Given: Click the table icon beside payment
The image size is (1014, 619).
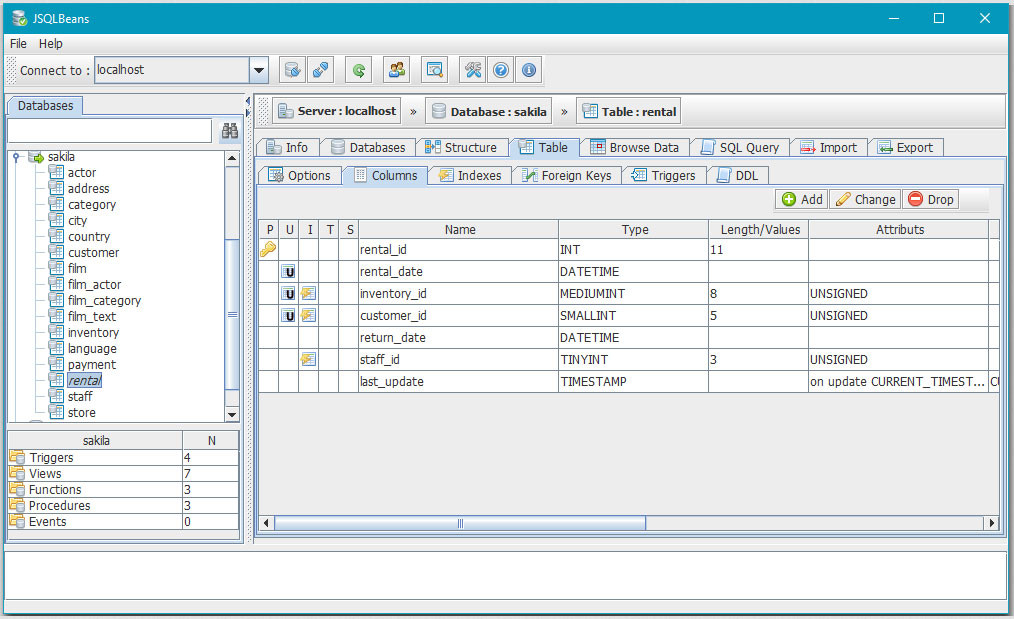Looking at the screenshot, I should pyautogui.click(x=56, y=364).
